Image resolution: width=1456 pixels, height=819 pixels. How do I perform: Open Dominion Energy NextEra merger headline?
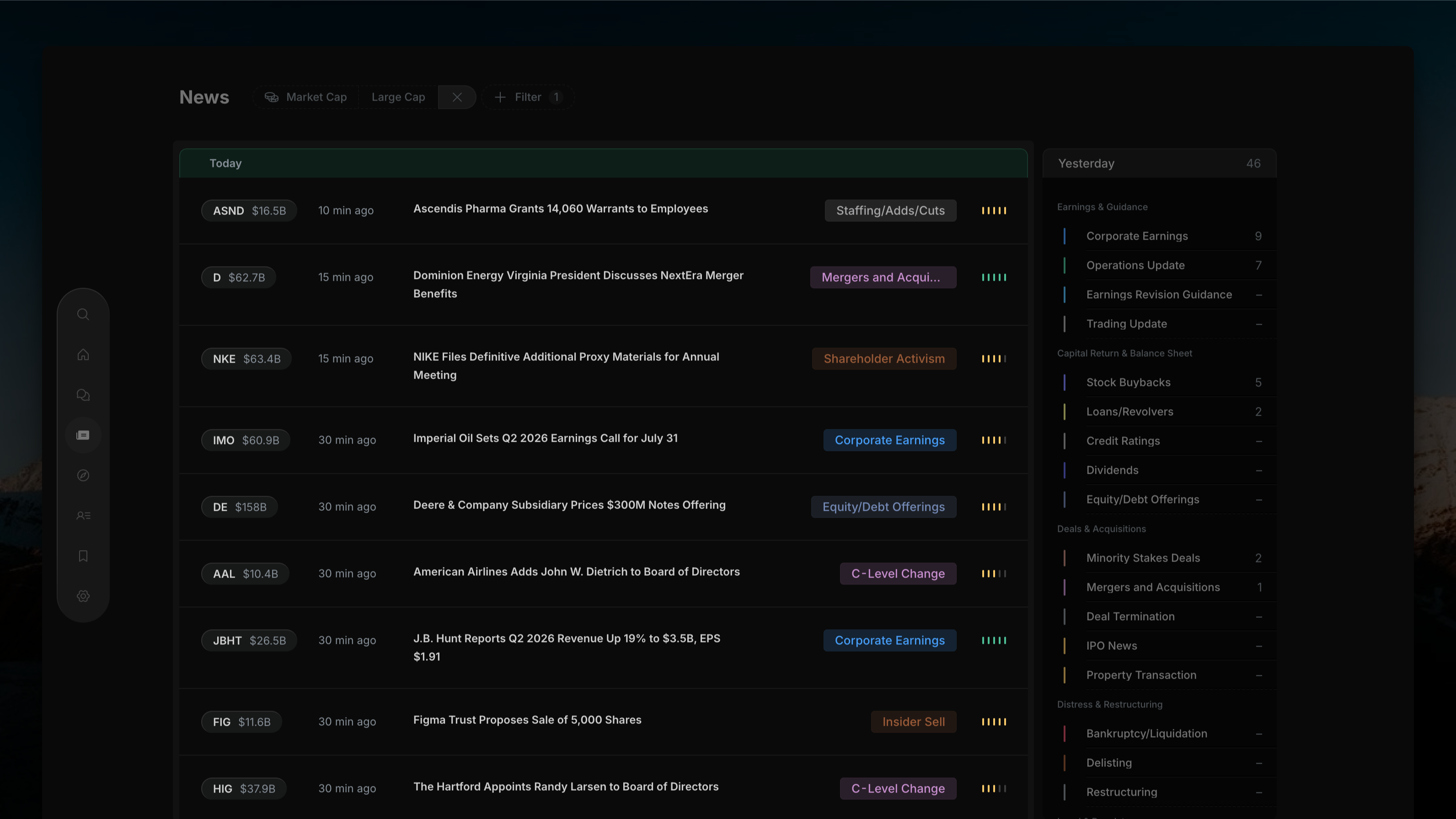point(578,284)
